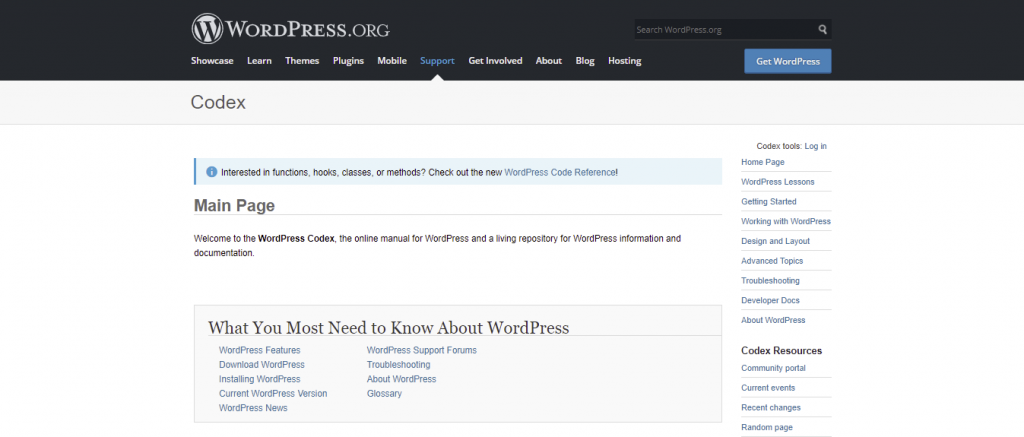Viewport: 1024px width, 437px height.
Task: Open Troubleshooting in the Need to Know box
Action: click(398, 364)
